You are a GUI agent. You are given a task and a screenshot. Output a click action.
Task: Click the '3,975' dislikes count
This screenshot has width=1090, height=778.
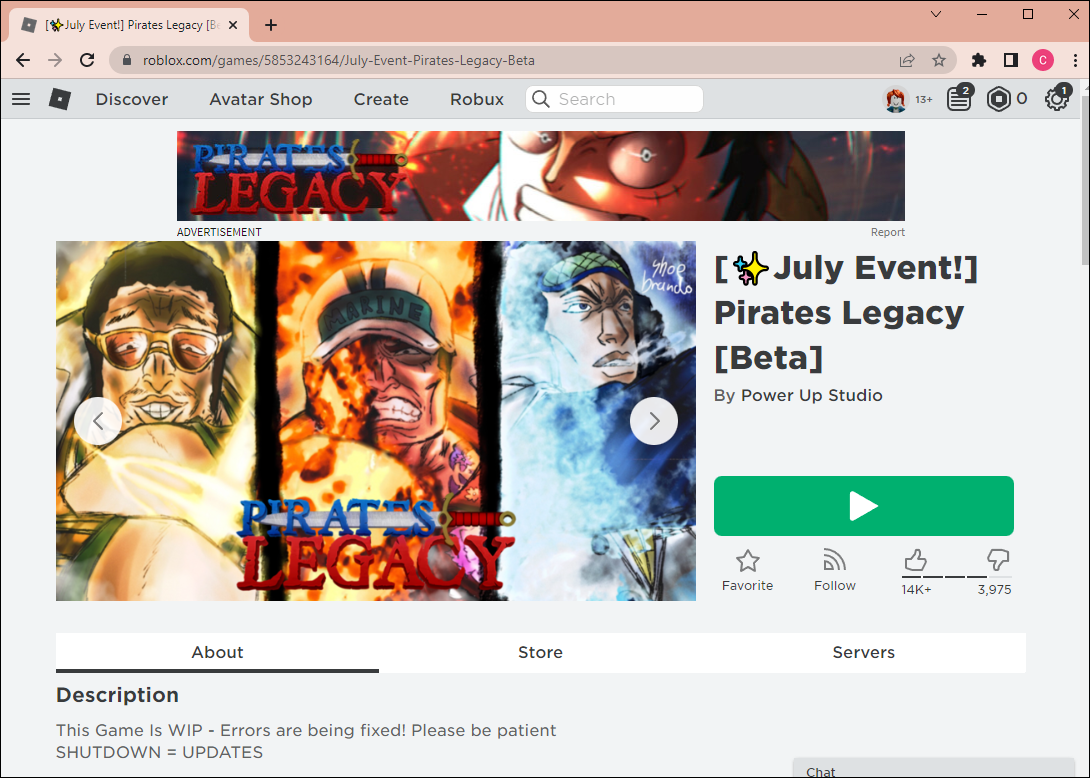[994, 590]
